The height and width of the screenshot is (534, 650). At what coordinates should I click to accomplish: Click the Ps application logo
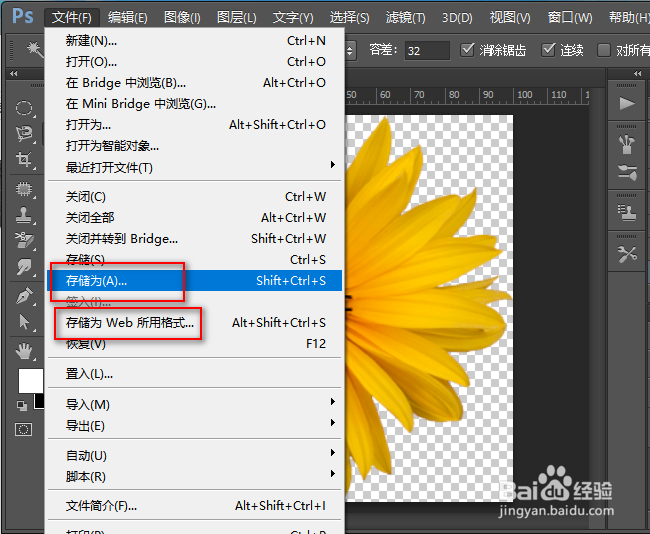click(22, 17)
